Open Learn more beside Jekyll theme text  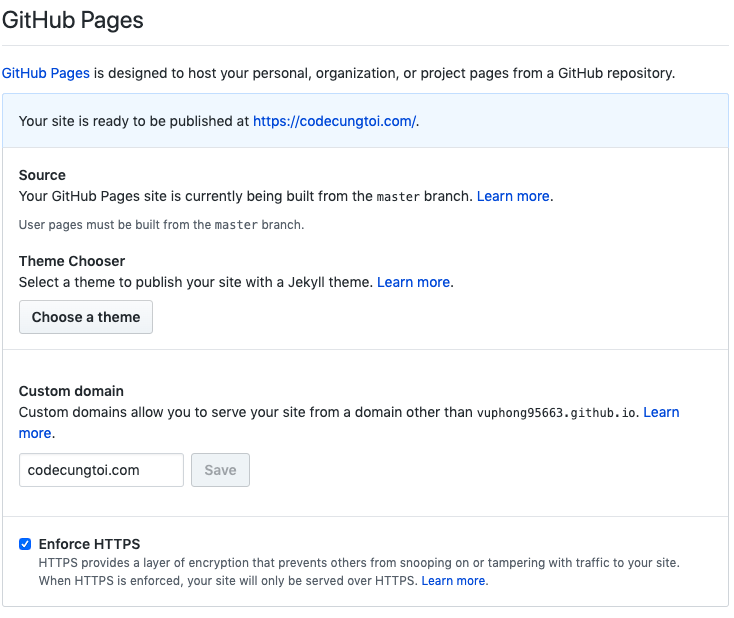(x=413, y=282)
